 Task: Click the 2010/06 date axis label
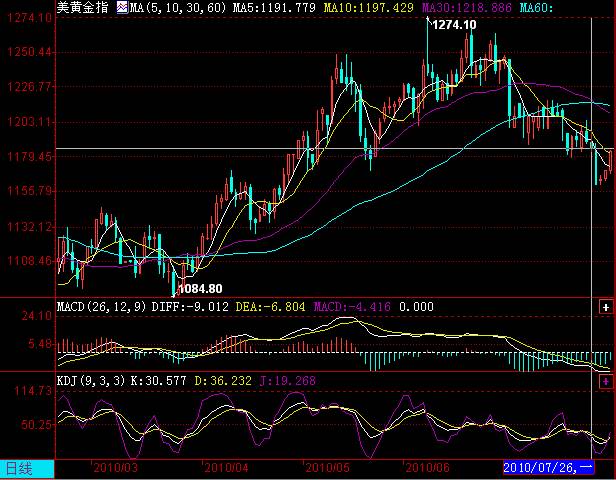[427, 468]
